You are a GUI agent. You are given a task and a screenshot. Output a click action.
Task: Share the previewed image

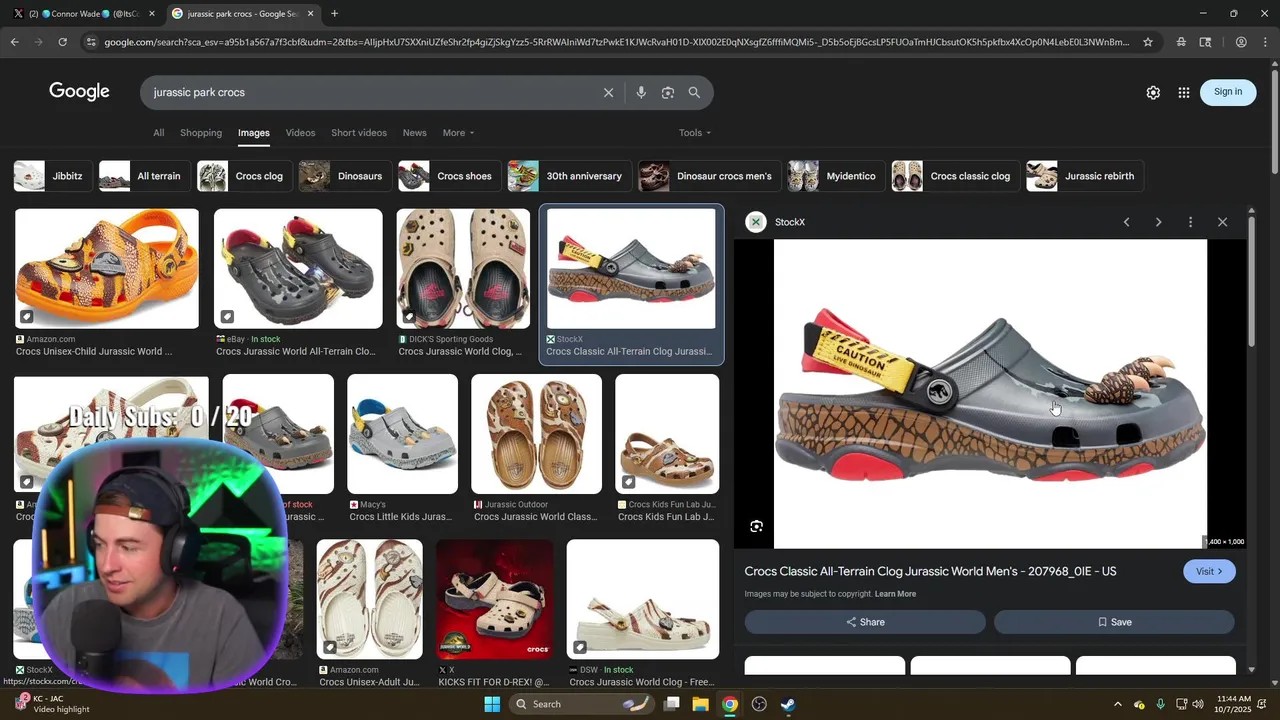click(x=865, y=622)
